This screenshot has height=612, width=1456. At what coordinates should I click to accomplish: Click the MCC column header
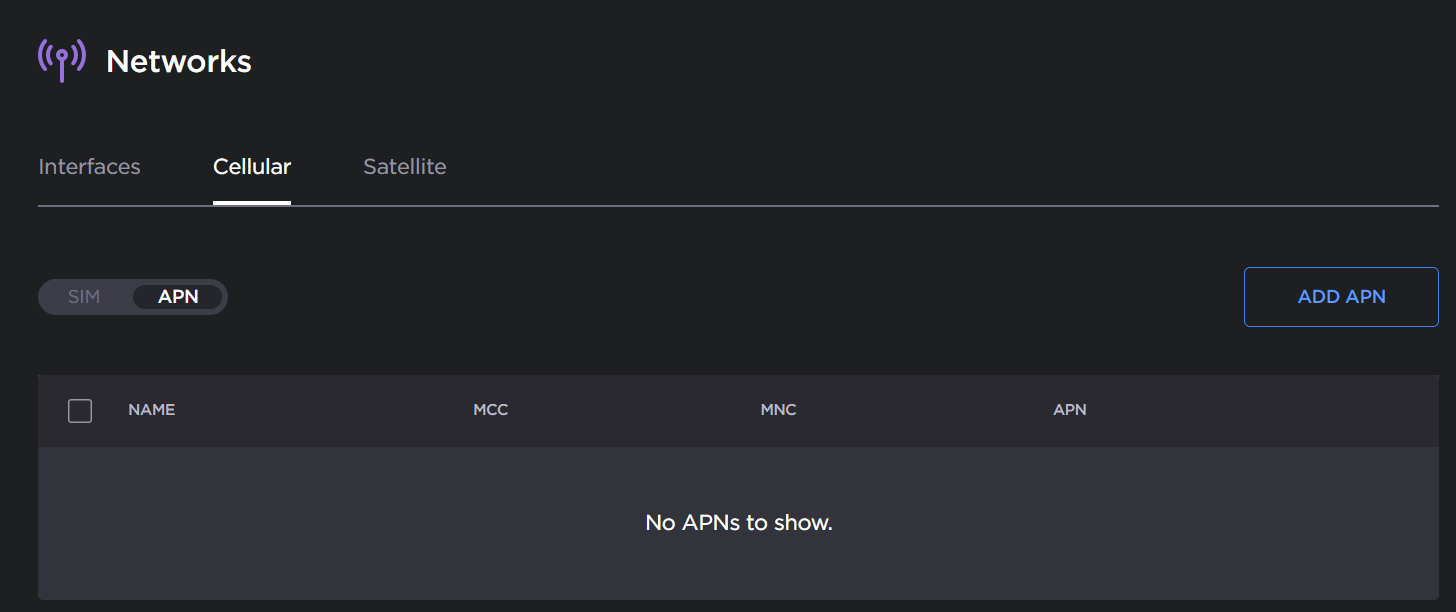coord(490,410)
